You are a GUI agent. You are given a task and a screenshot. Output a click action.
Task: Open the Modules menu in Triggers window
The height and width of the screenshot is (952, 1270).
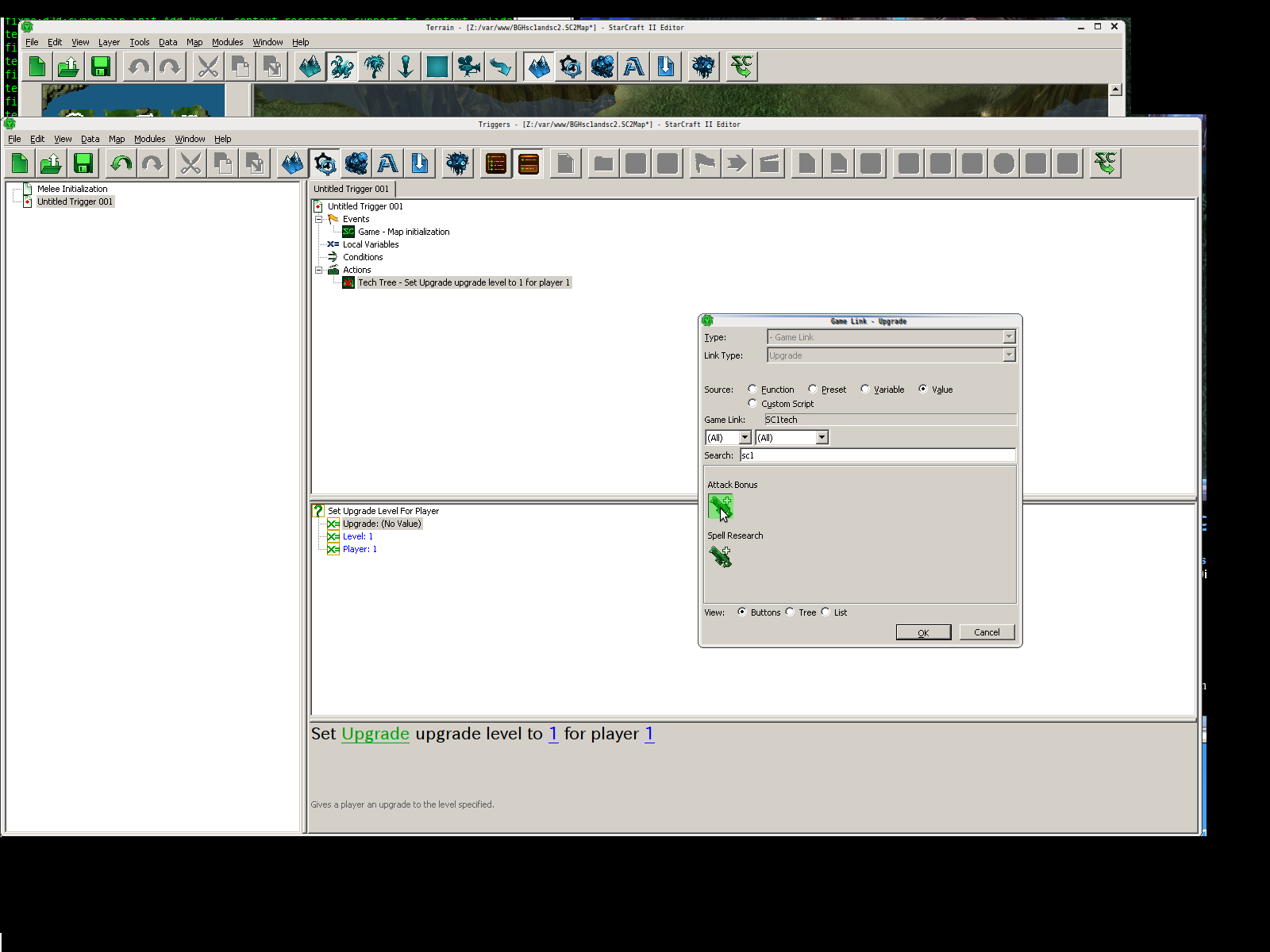point(149,139)
